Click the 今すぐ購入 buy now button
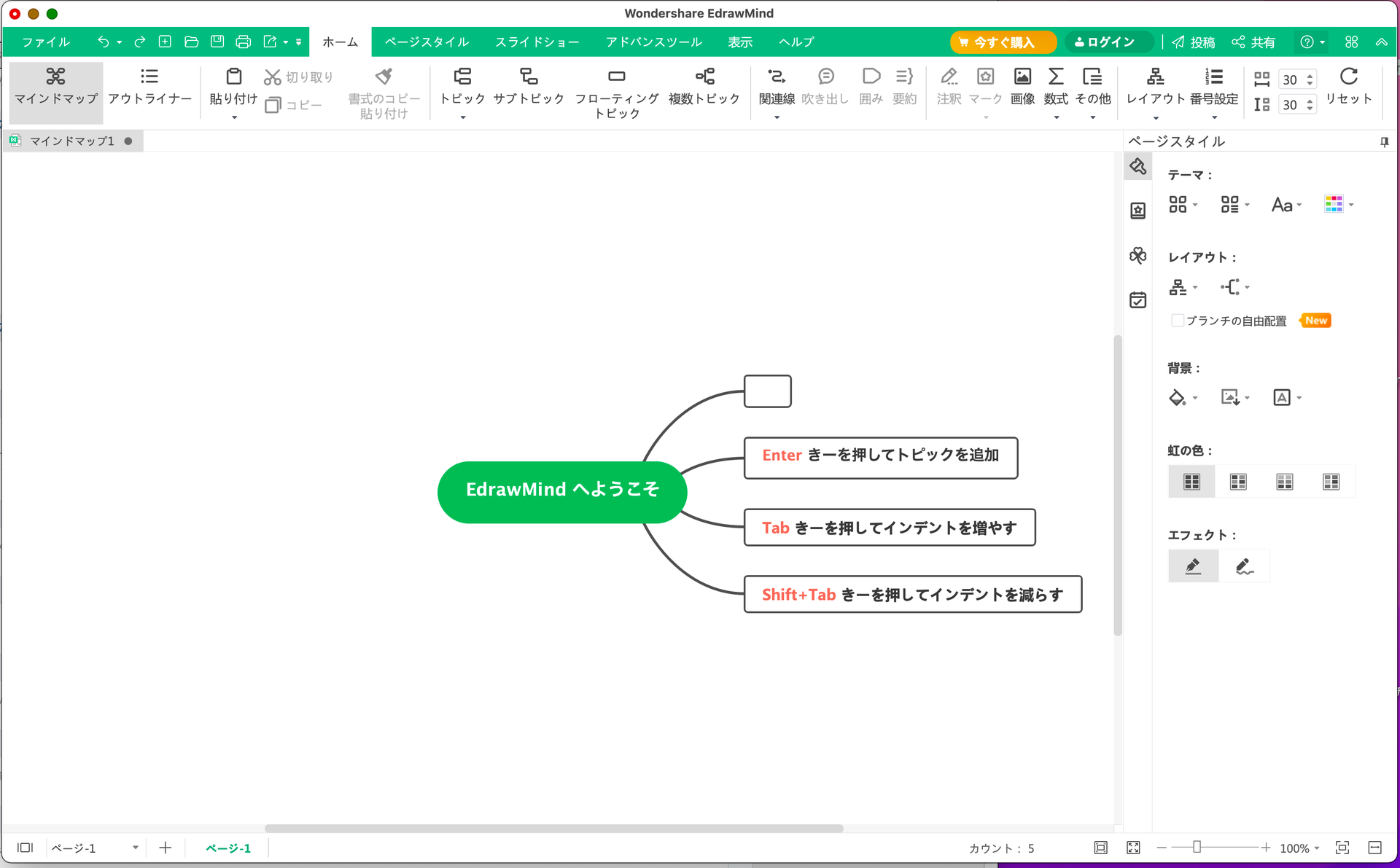The width and height of the screenshot is (1400, 868). (x=1003, y=42)
